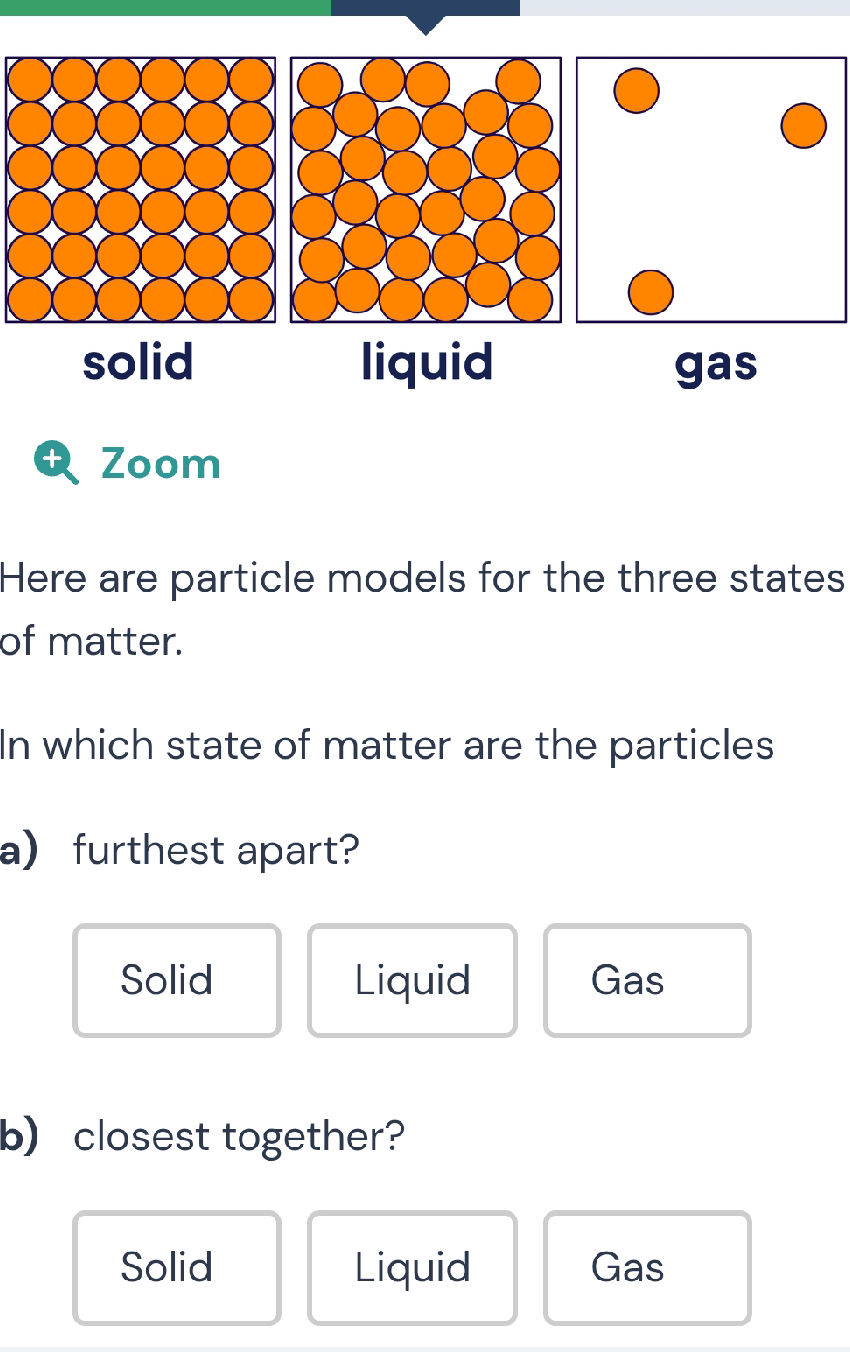The image size is (850, 1355).
Task: Click the bottom orange particle in gas box
Action: (651, 291)
